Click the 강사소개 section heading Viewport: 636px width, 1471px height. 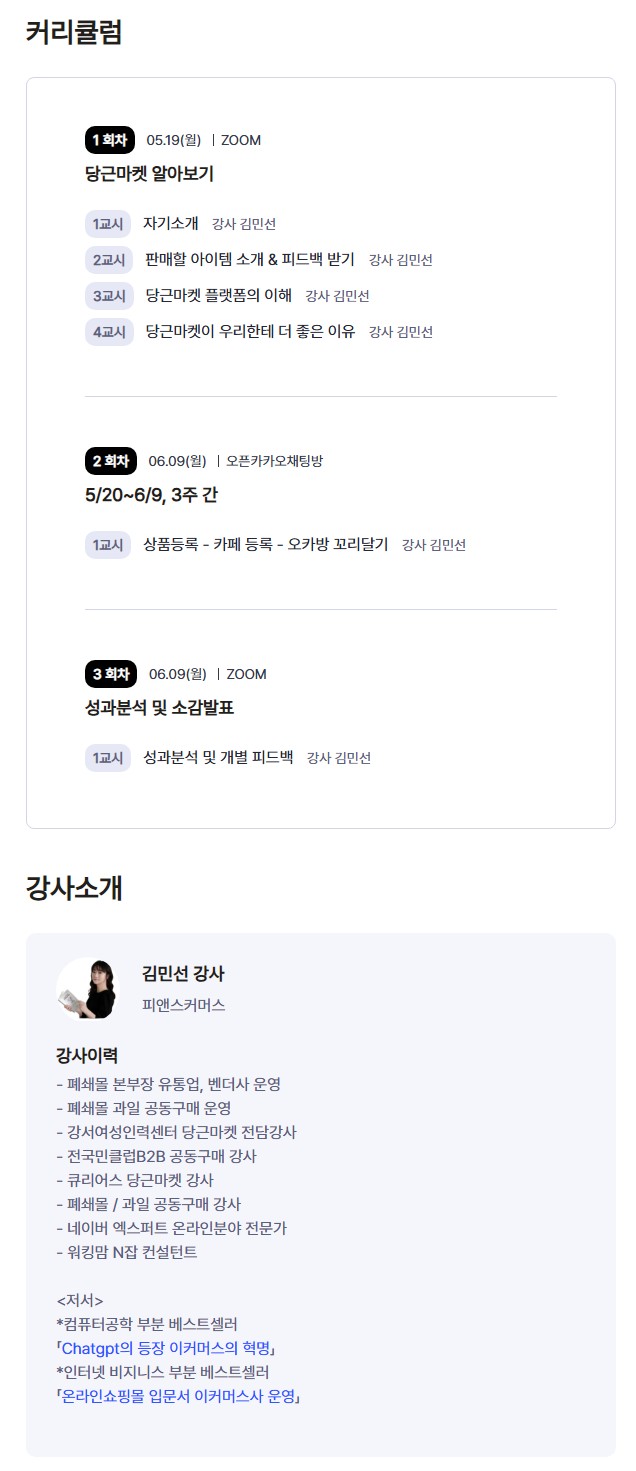click(x=74, y=887)
